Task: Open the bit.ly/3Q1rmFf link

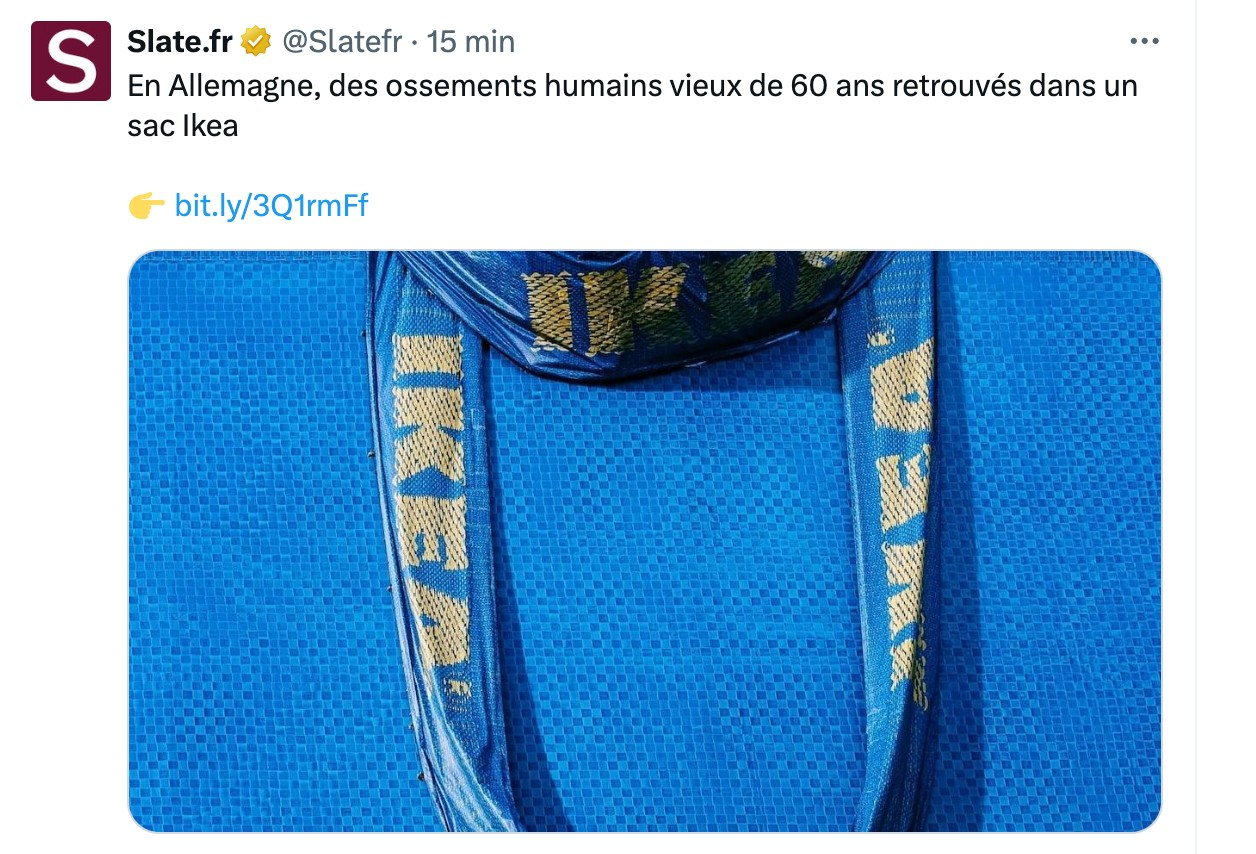Action: coord(271,206)
